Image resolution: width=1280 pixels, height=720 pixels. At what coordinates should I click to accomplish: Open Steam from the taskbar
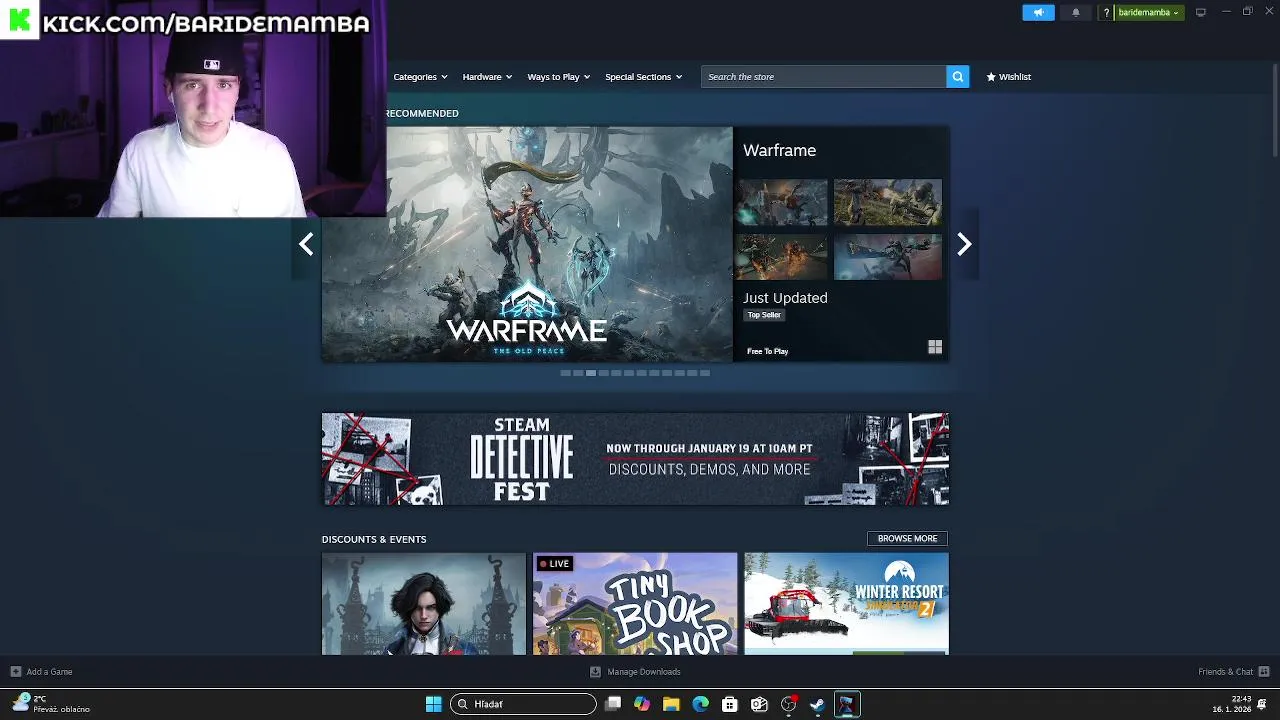pos(817,704)
